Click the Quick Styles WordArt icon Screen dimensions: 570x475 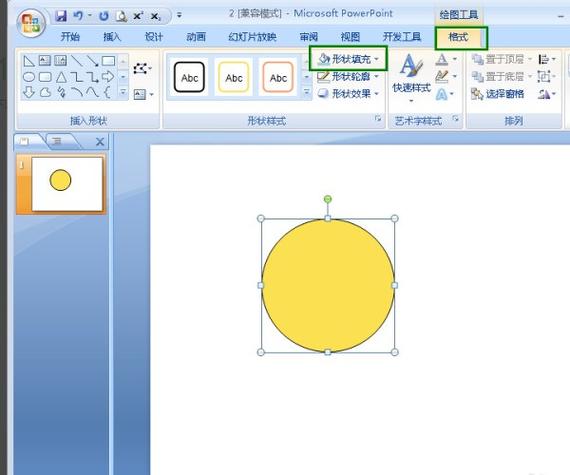(411, 77)
